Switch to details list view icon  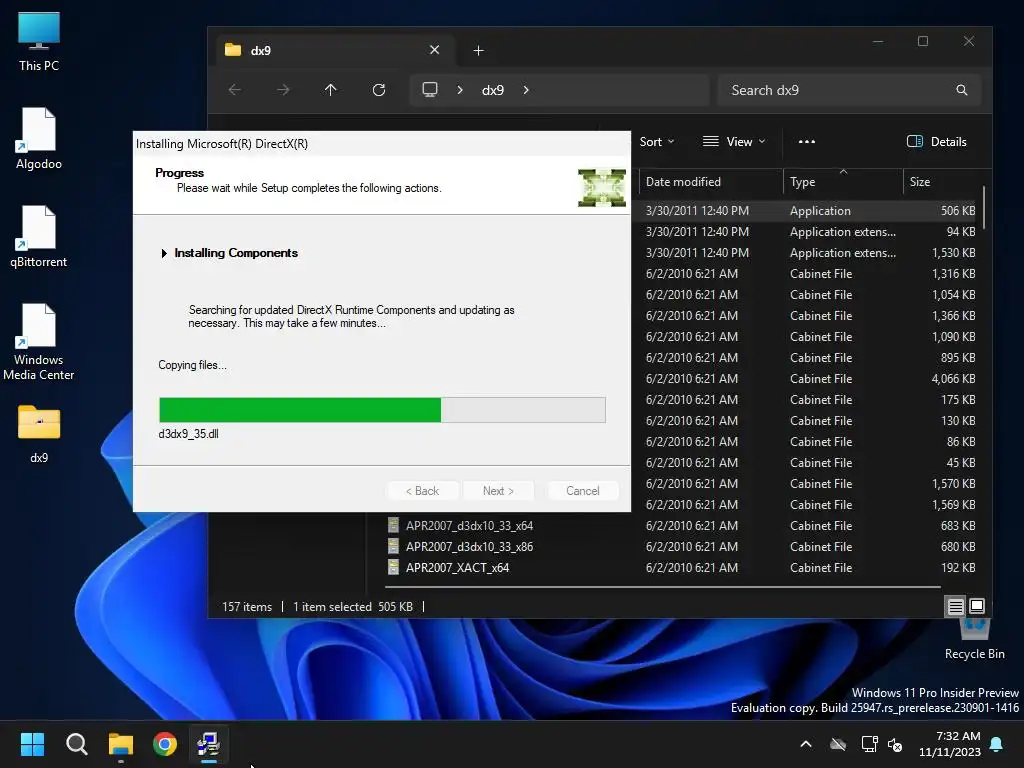[955, 607]
